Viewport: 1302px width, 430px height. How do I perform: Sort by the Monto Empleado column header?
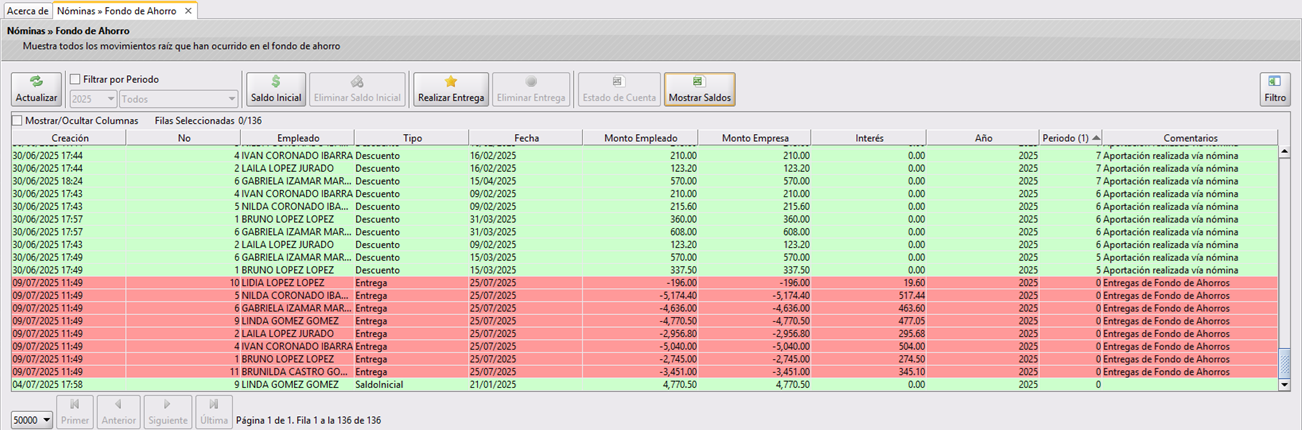coord(639,137)
